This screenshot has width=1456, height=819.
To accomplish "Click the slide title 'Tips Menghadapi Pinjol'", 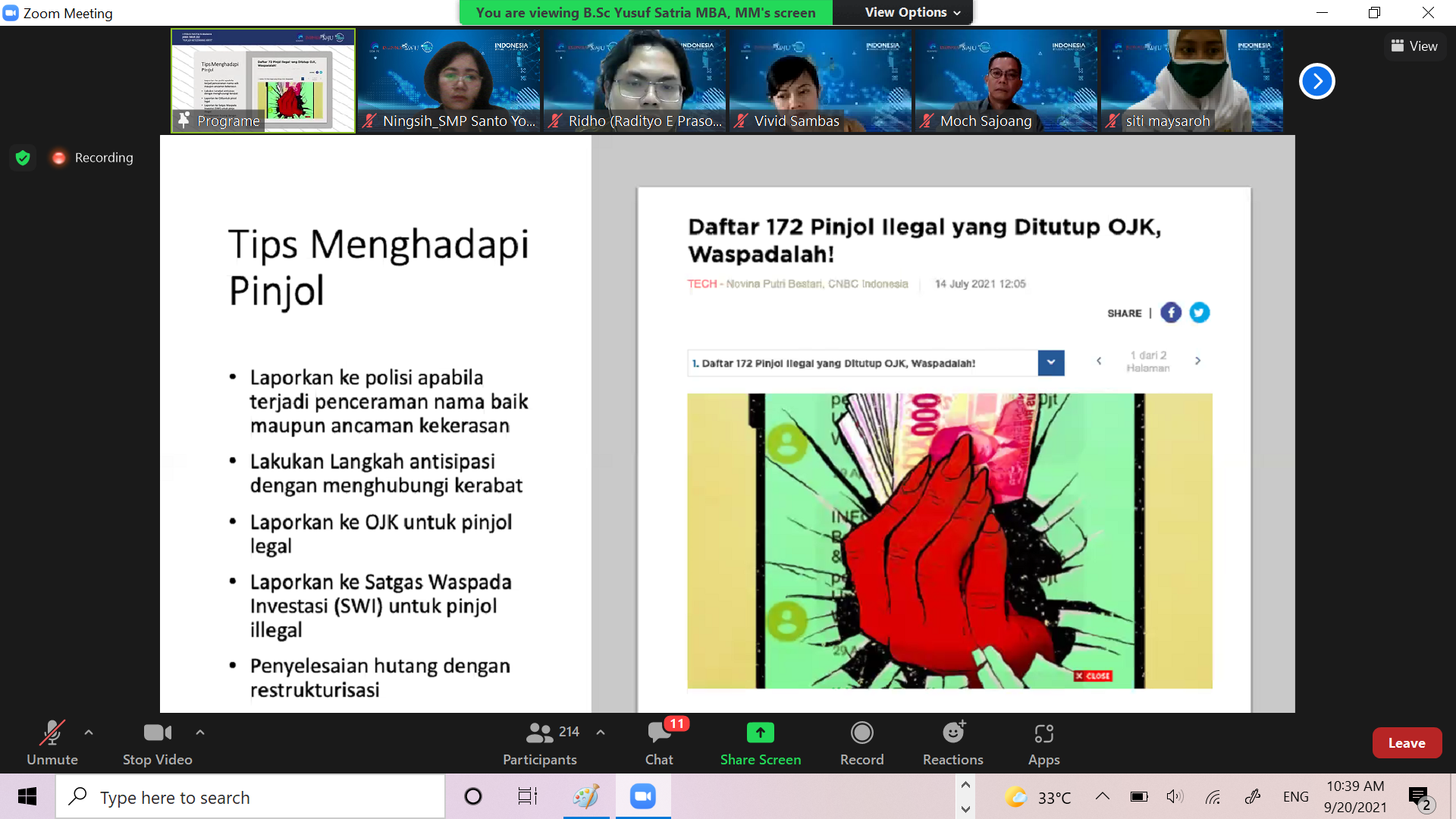I will pos(378,267).
